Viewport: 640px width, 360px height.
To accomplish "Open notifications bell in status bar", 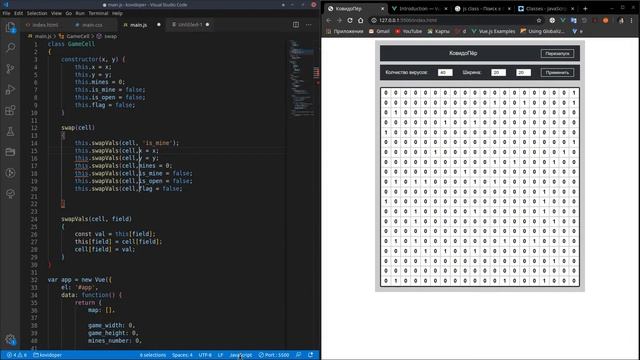I will (x=311, y=355).
